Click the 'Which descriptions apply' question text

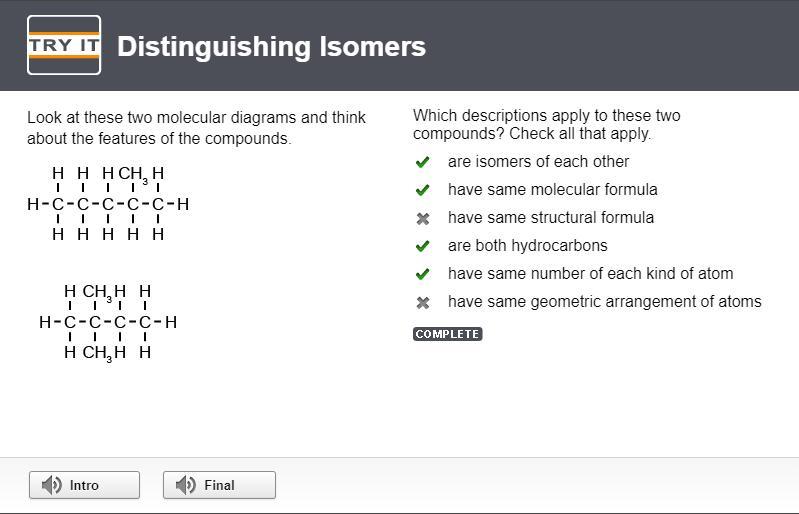(x=547, y=124)
